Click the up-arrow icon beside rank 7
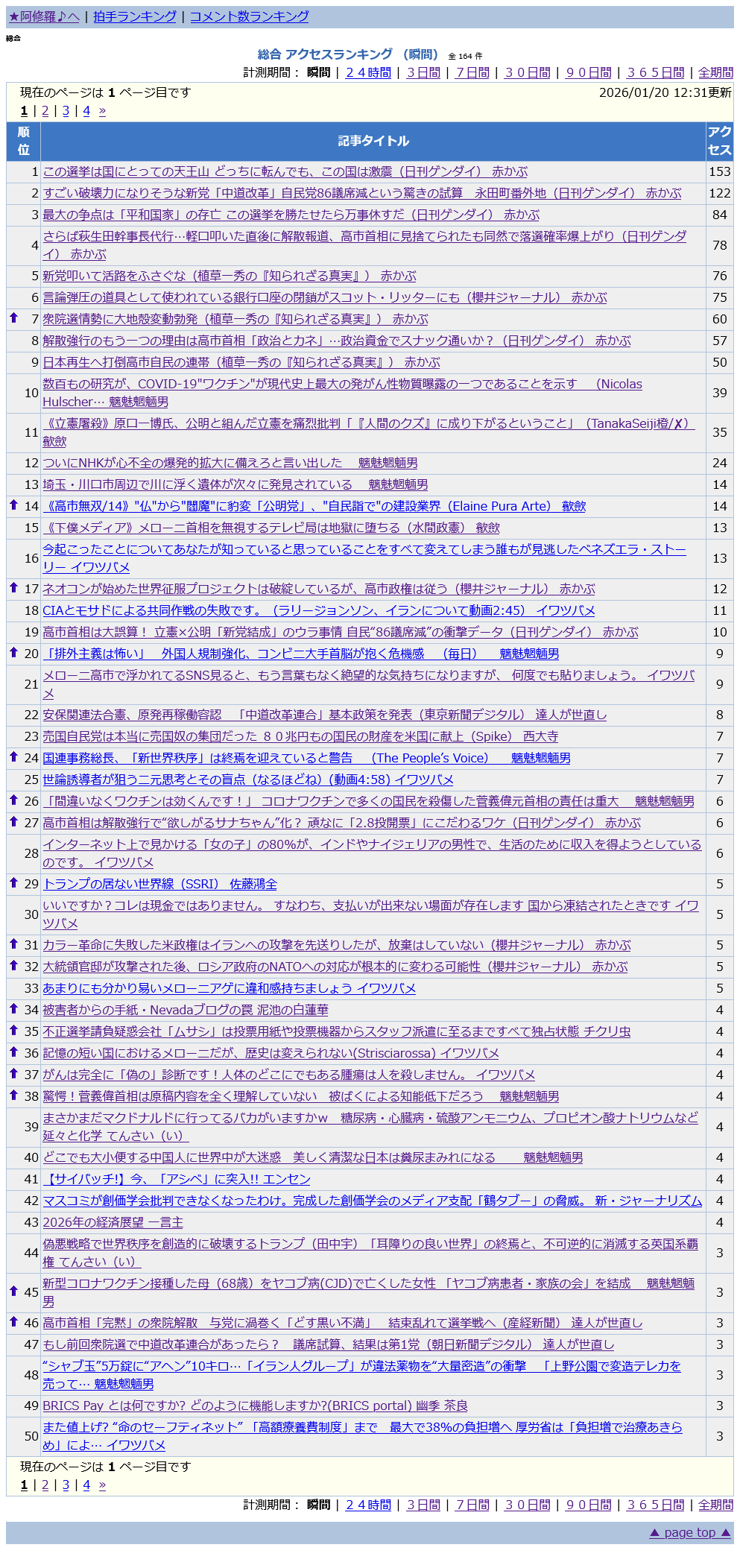 (13, 318)
